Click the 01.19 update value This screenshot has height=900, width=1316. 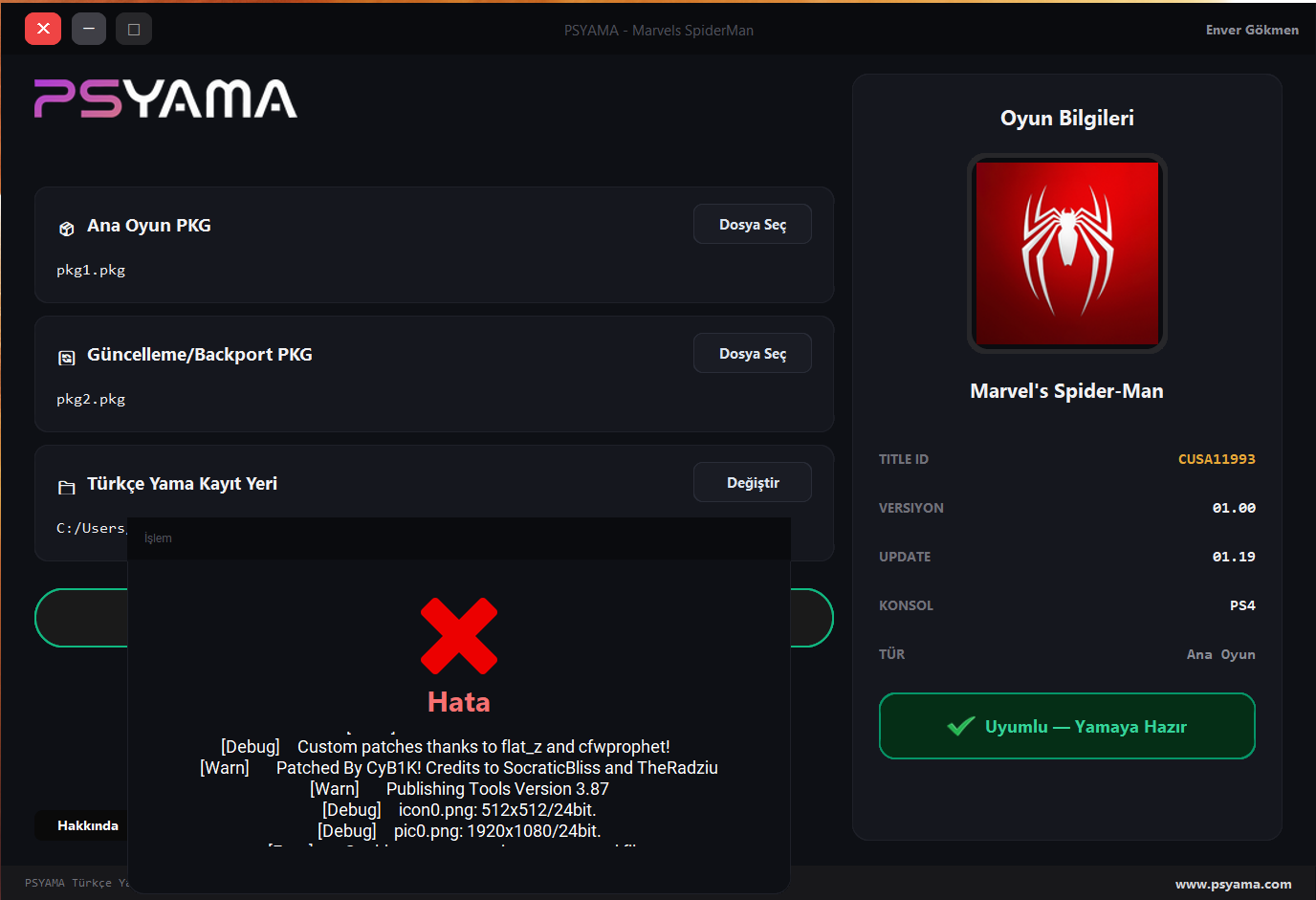pyautogui.click(x=1234, y=557)
